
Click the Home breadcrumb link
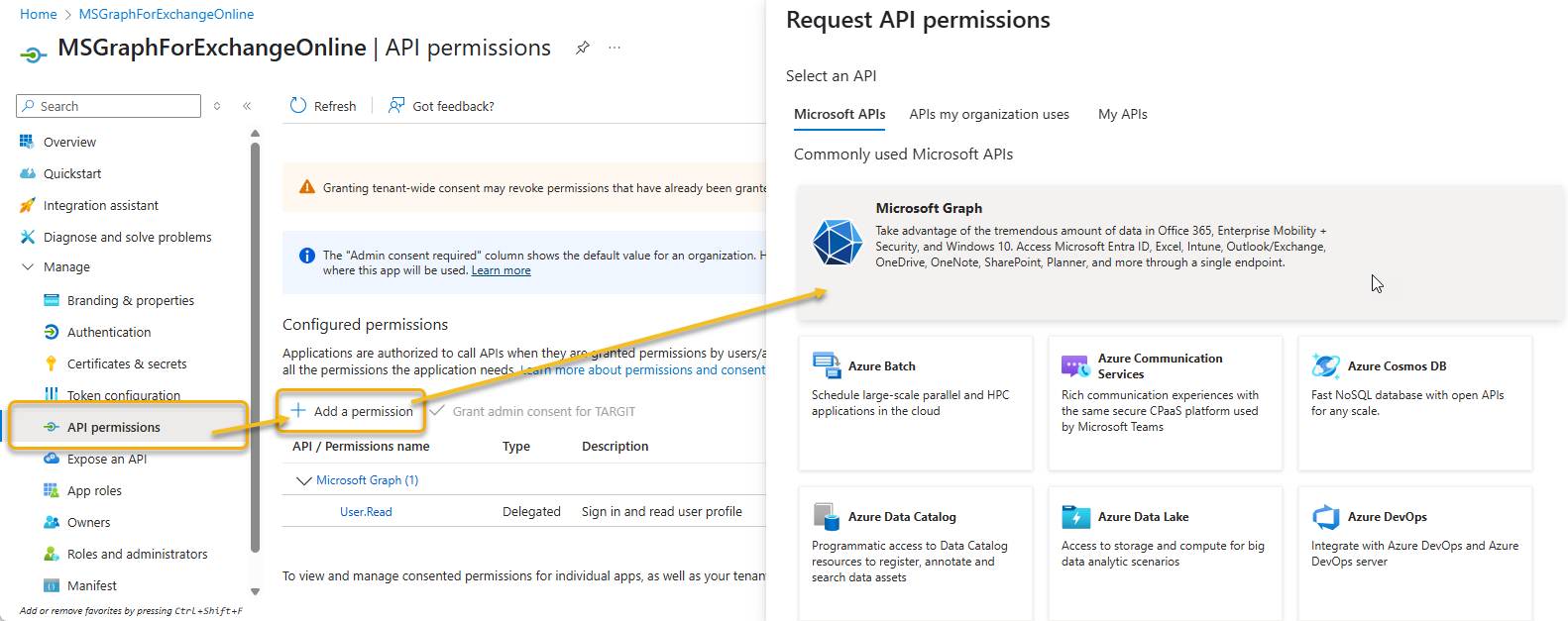tap(39, 14)
